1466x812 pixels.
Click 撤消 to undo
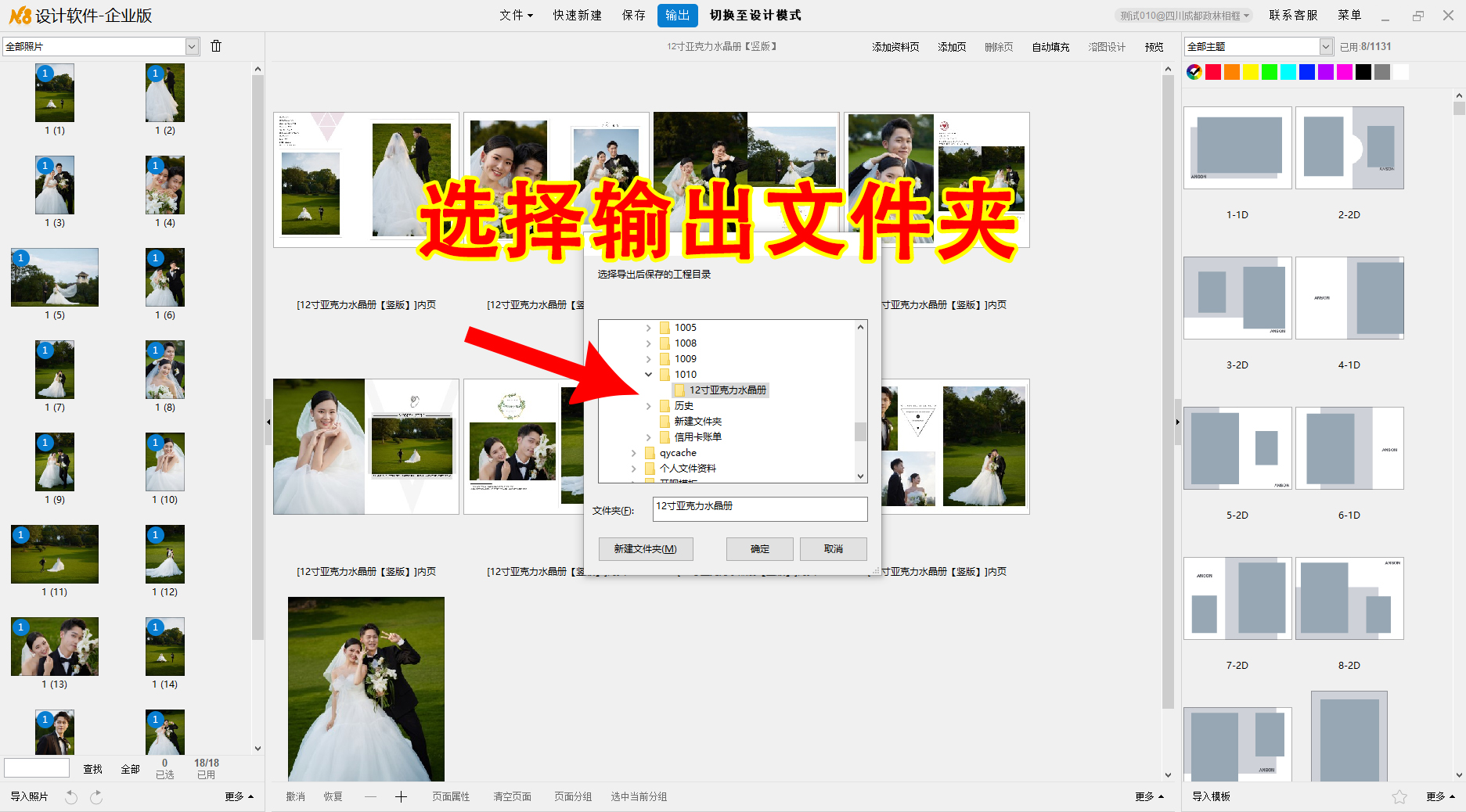295,797
